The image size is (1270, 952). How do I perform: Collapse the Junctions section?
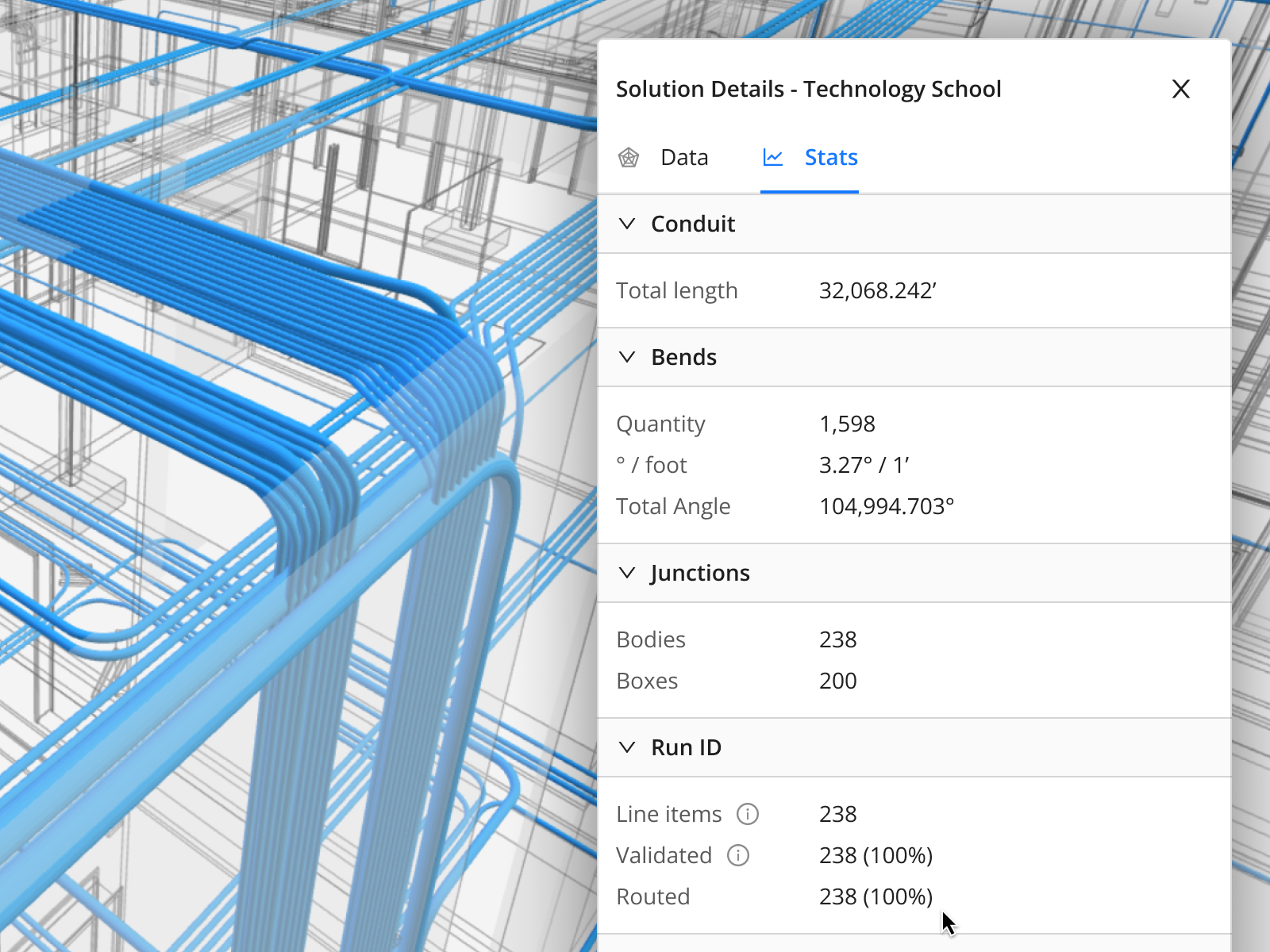point(628,573)
